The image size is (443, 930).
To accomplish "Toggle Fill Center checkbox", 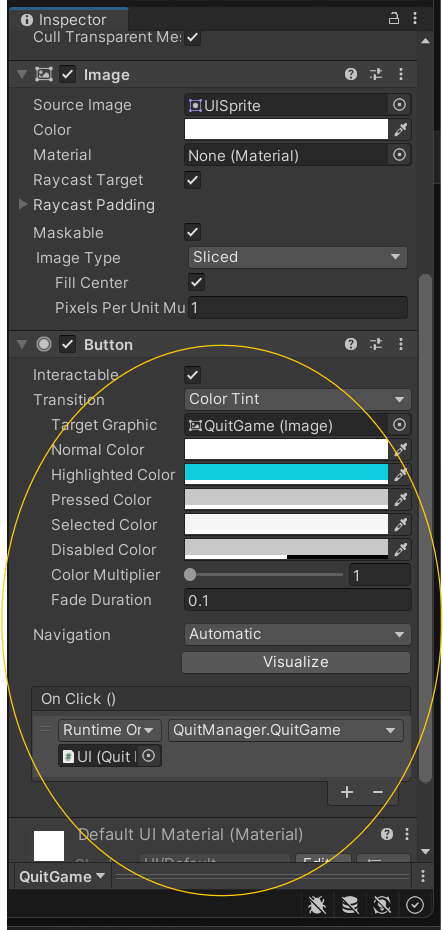I will [x=196, y=282].
